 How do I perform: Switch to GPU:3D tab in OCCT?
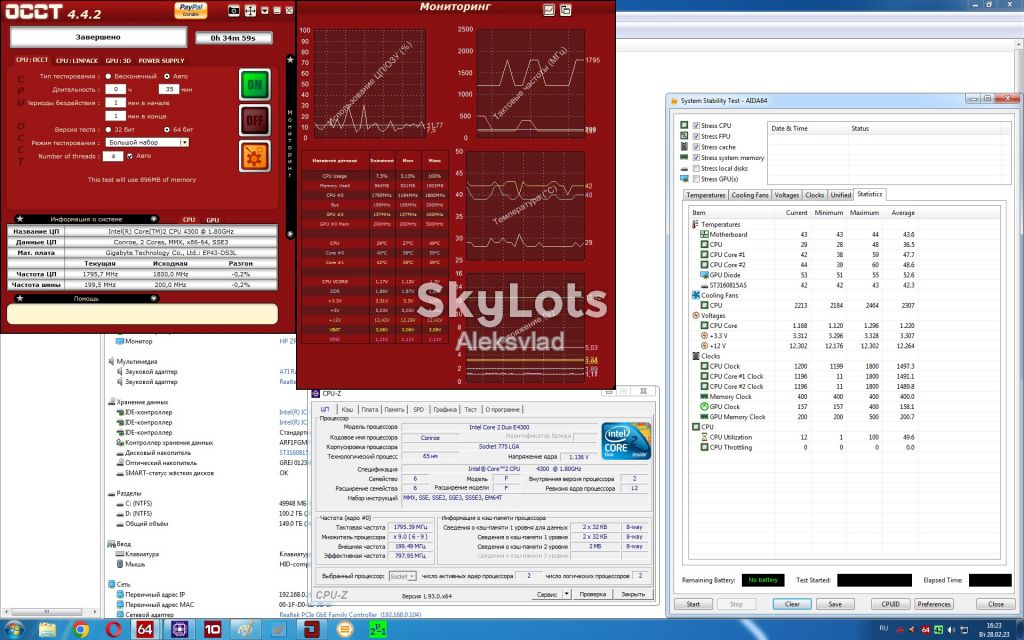pos(118,61)
